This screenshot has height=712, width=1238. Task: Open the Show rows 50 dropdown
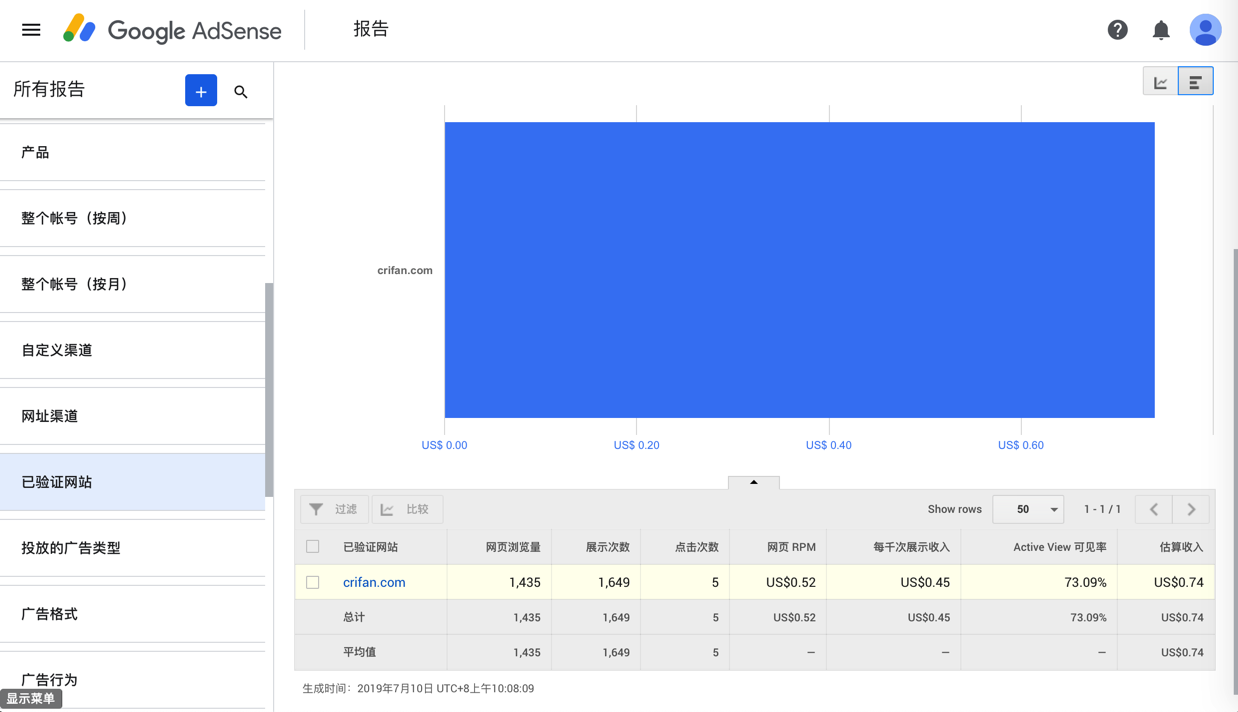click(1028, 510)
